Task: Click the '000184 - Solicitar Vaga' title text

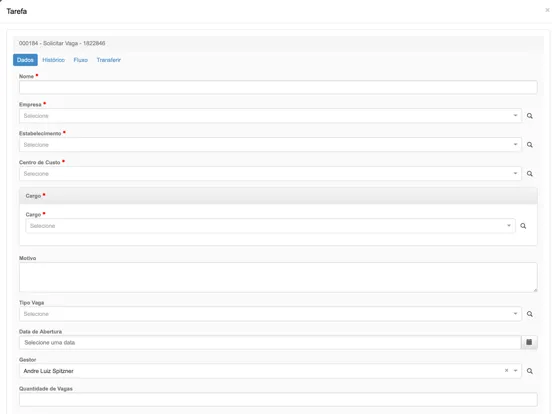Action: click(62, 43)
